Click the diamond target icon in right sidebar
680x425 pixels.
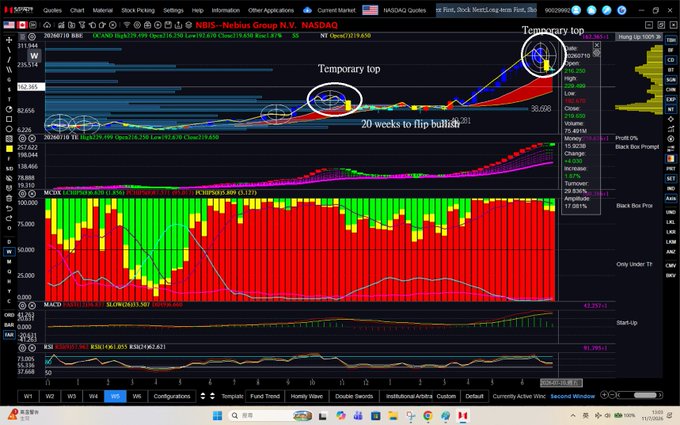tap(671, 119)
